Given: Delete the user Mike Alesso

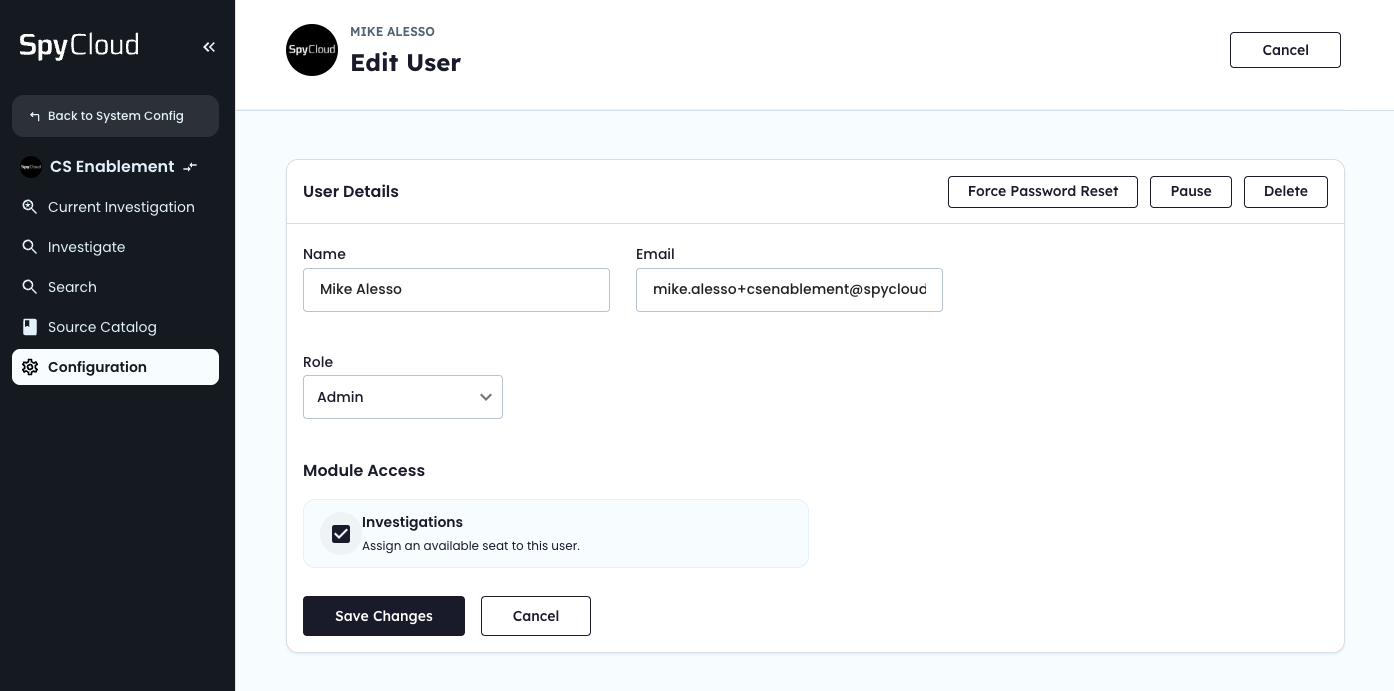Looking at the screenshot, I should tap(1286, 191).
